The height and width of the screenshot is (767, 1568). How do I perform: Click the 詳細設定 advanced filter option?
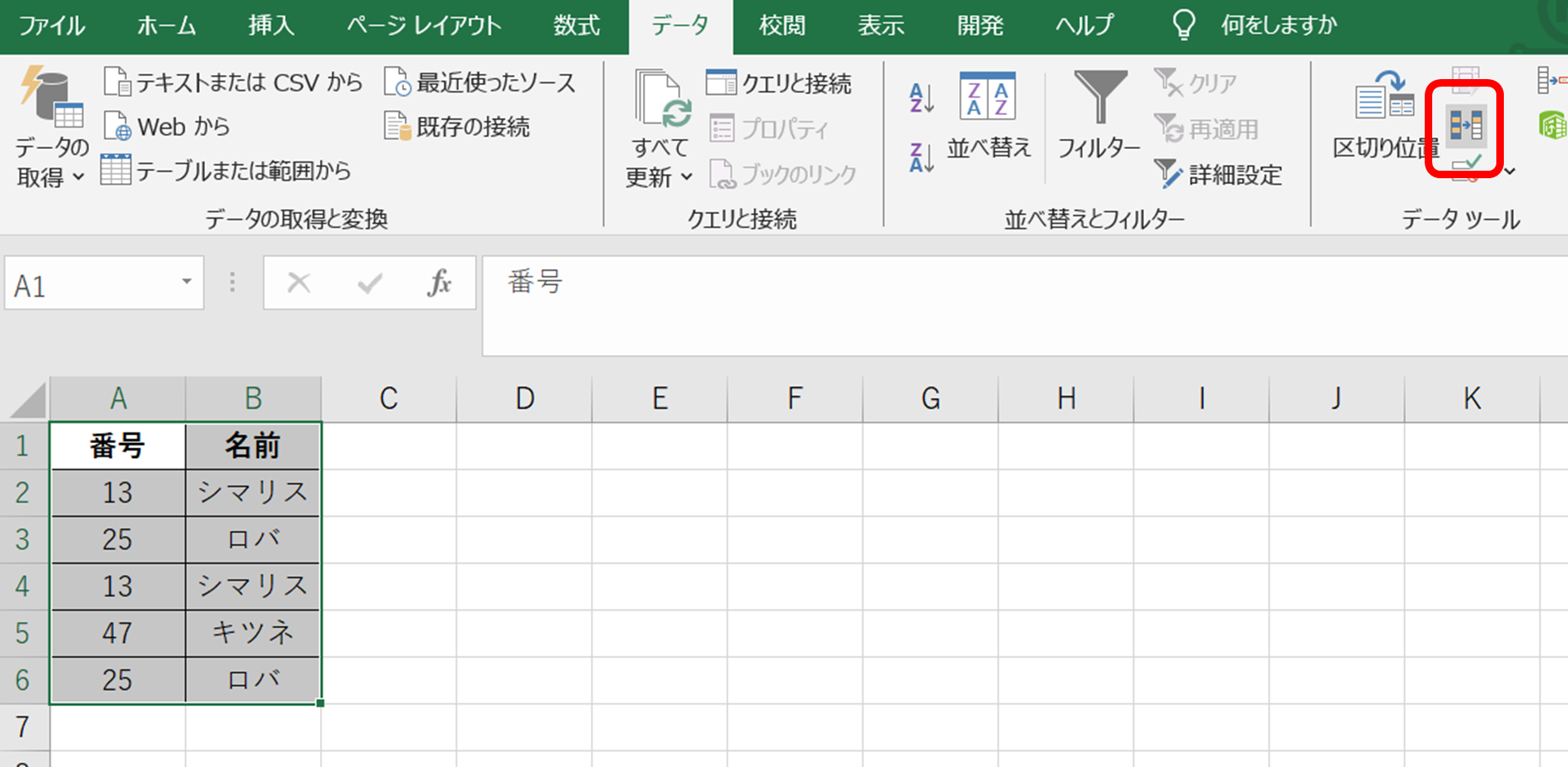[x=1219, y=175]
